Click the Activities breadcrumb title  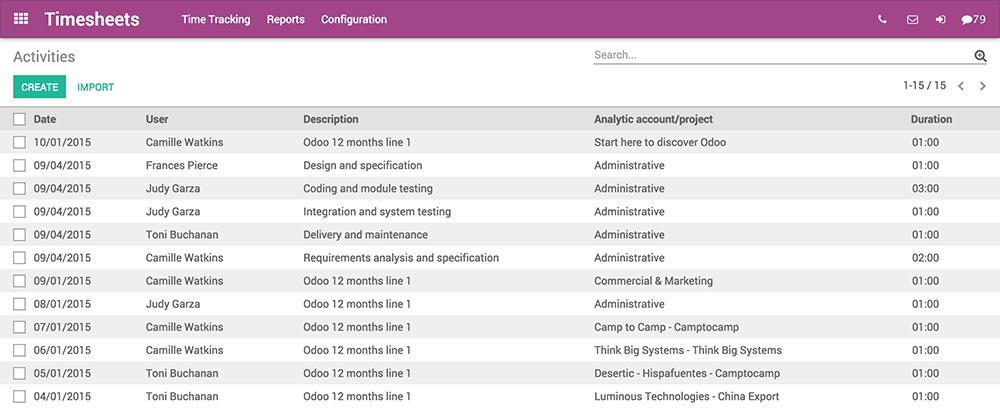[44, 57]
